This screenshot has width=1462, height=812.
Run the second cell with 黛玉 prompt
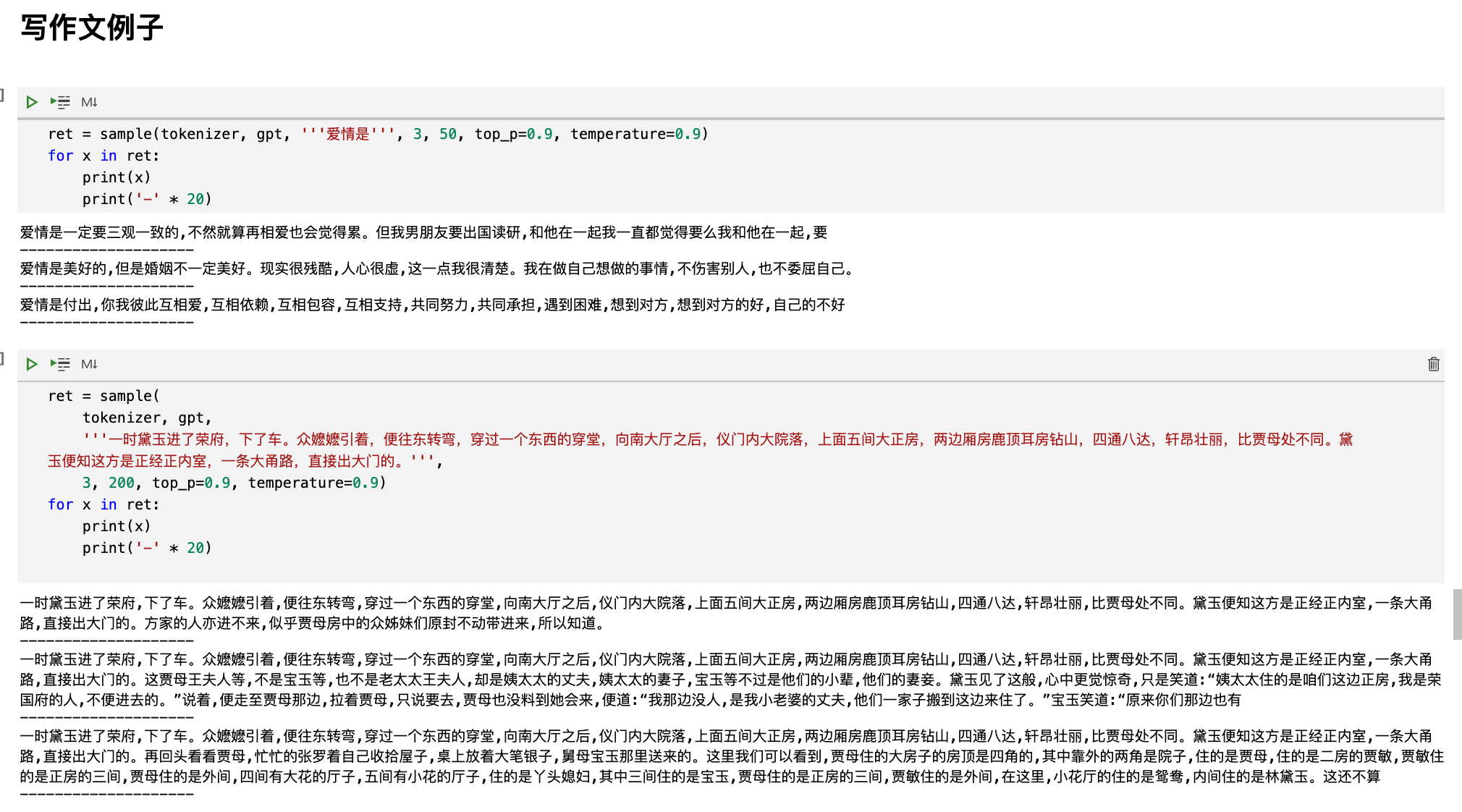click(32, 364)
